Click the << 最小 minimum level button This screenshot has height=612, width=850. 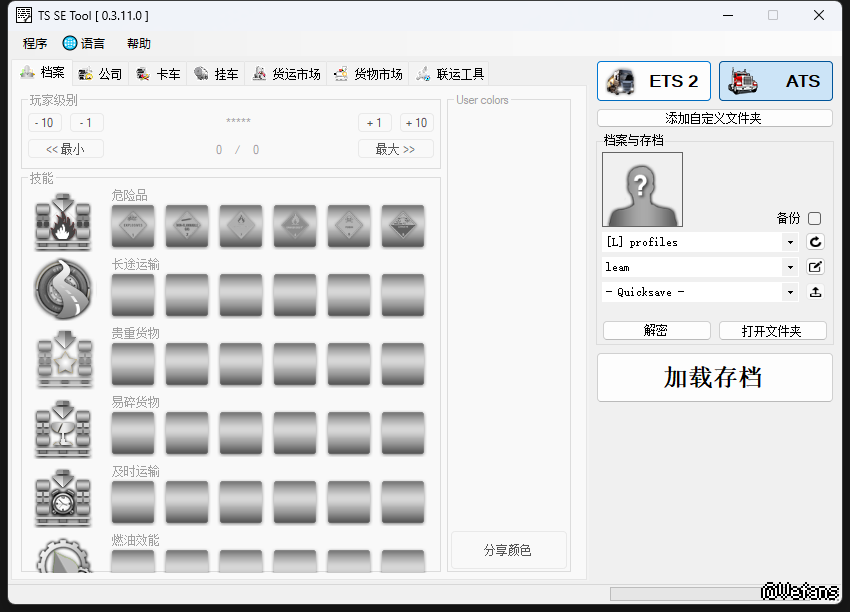[x=66, y=149]
